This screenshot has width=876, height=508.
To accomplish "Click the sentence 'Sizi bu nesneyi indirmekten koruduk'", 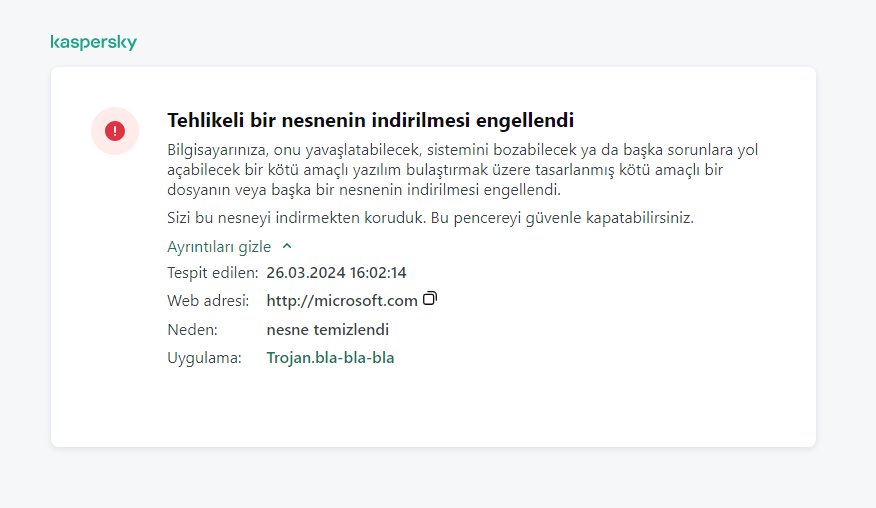I will tap(296, 217).
